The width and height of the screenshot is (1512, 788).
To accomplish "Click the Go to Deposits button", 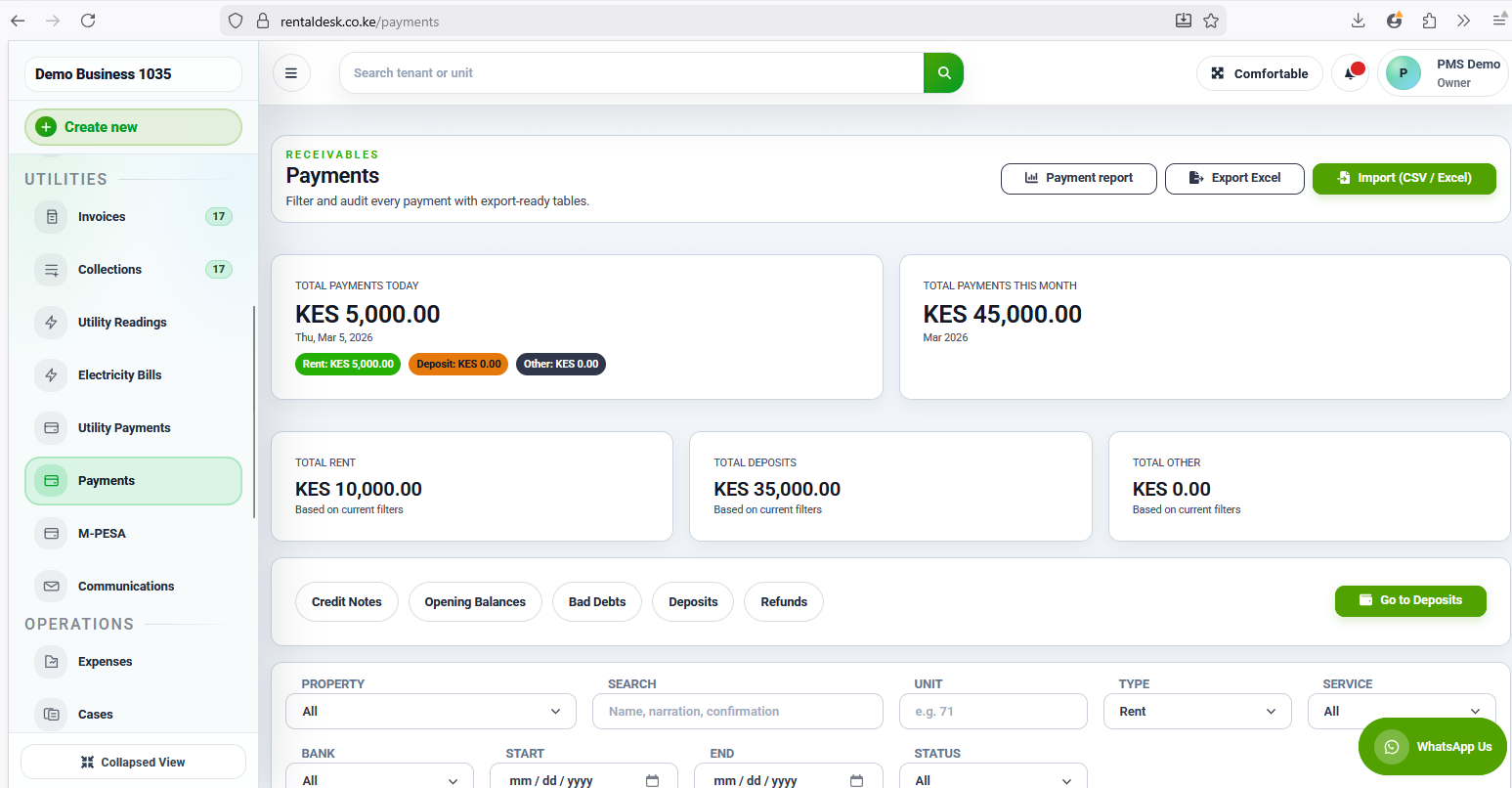I will click(x=1410, y=601).
